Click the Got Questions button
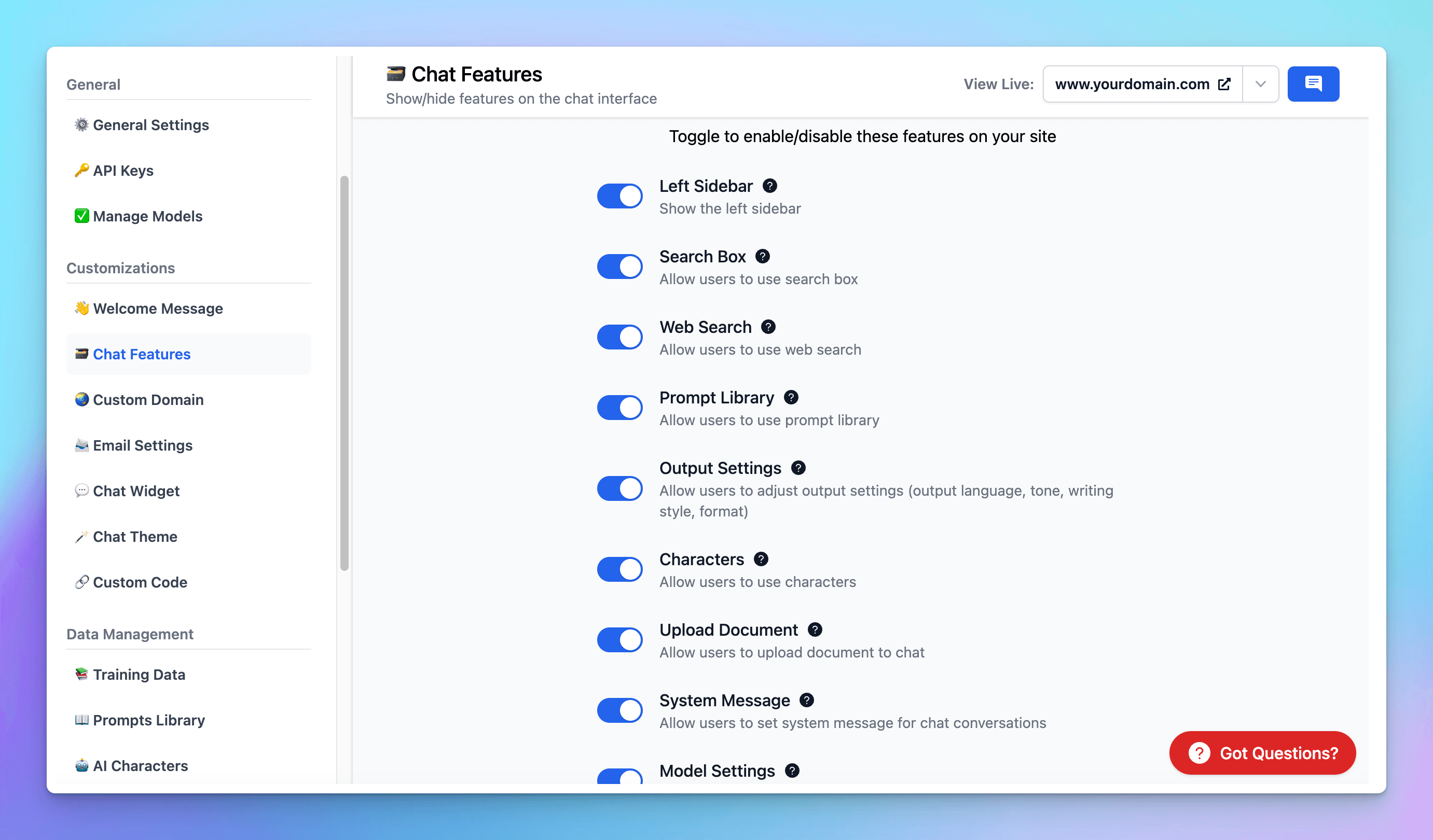This screenshot has height=840, width=1433. [1261, 752]
